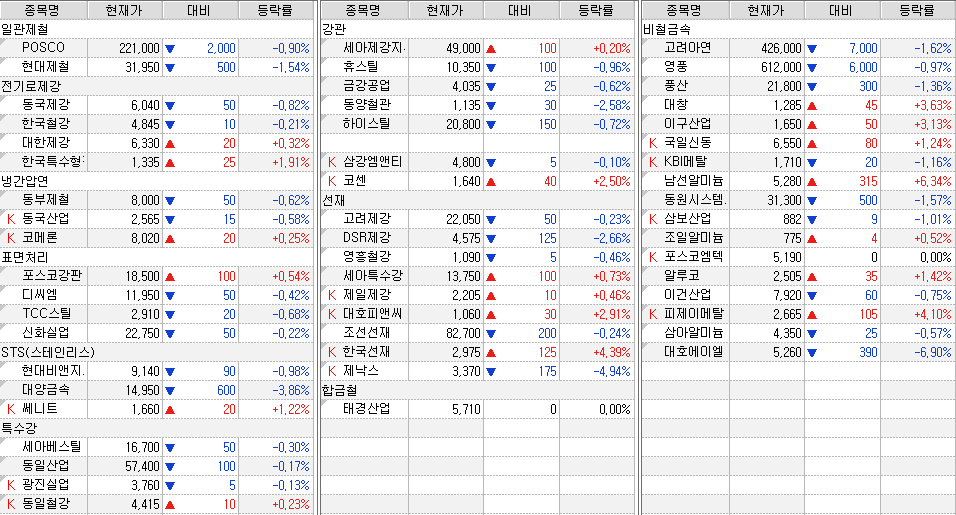Click 종목명 column header in the left table
This screenshot has height=515, width=956.
tap(43, 10)
